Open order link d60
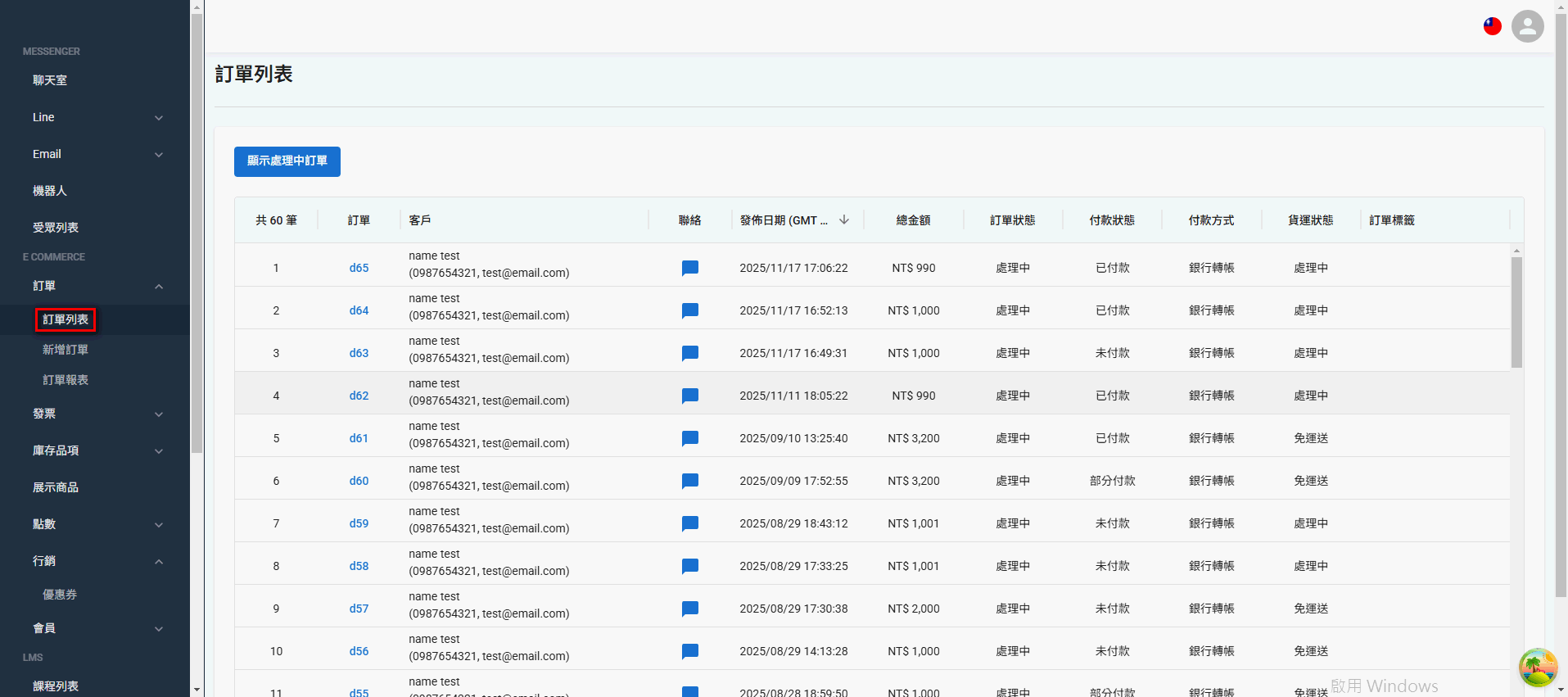1568x697 pixels. 359,481
